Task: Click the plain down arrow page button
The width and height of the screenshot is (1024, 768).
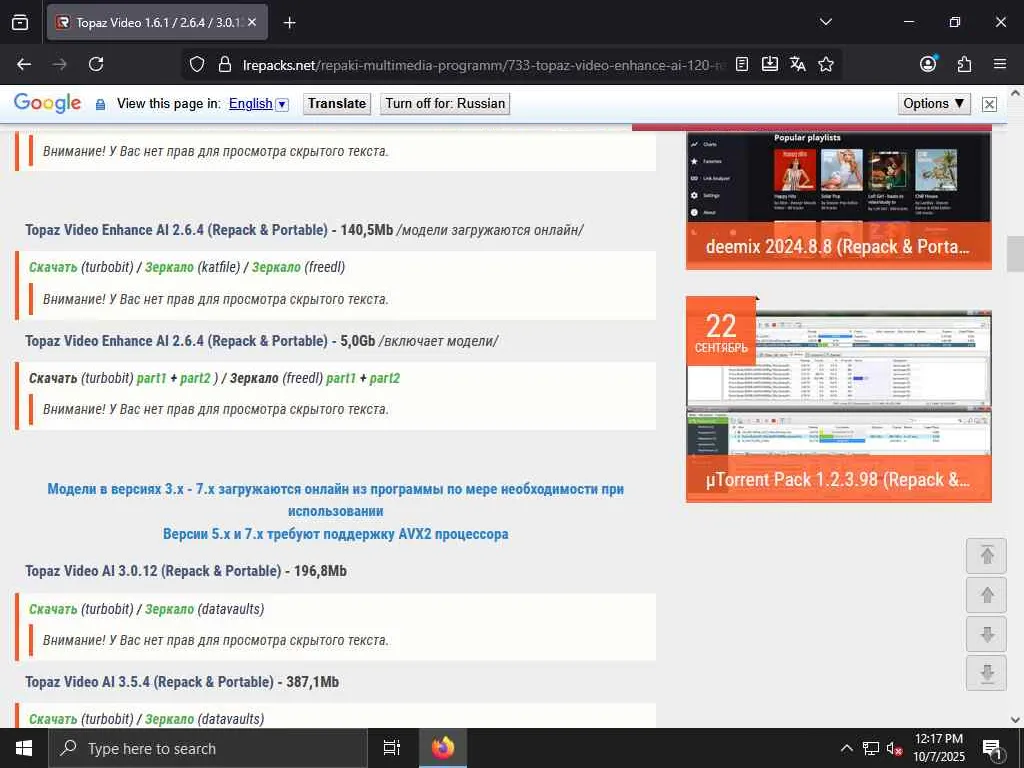Action: click(987, 634)
